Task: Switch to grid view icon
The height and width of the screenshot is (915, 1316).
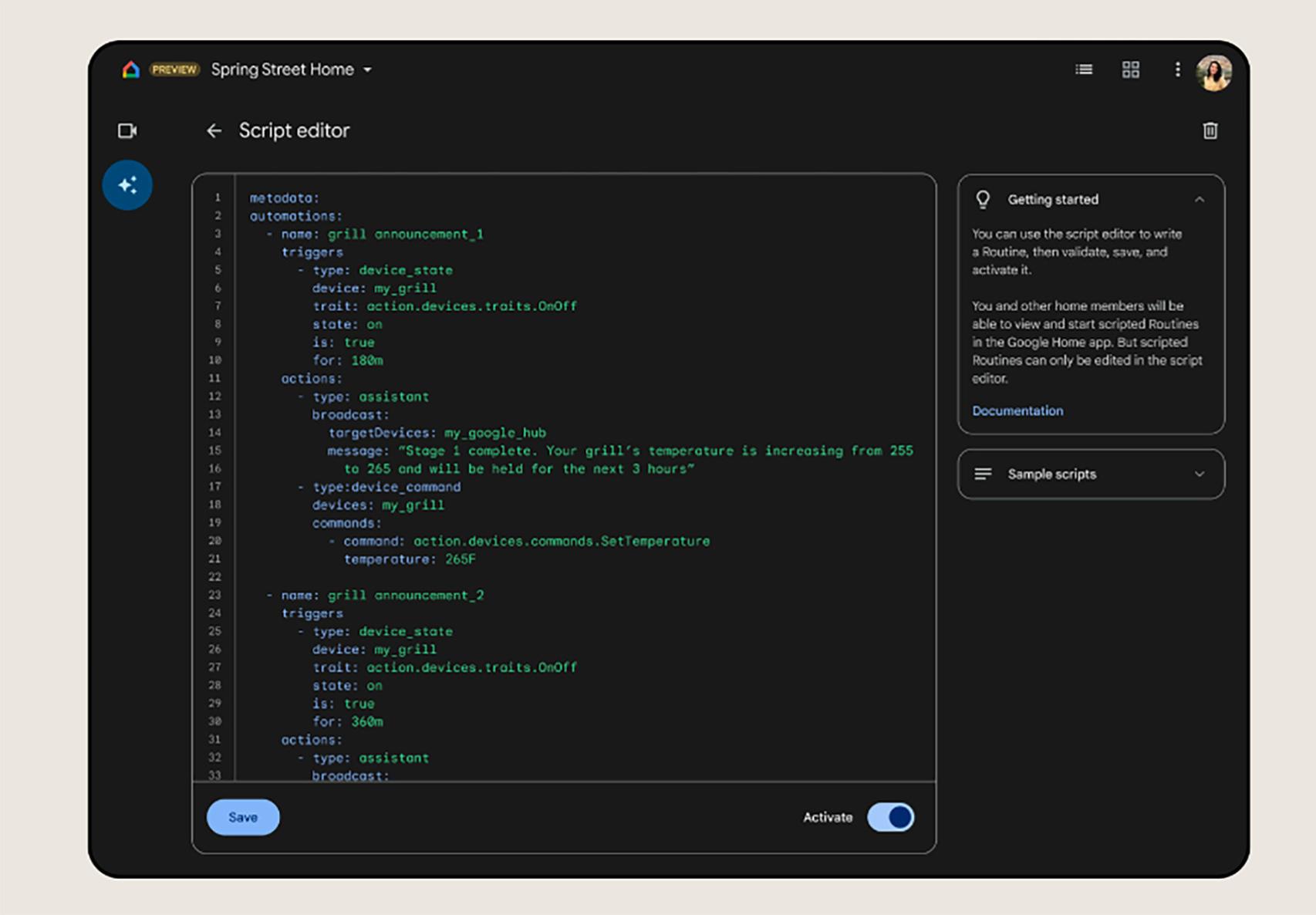Action: point(1130,69)
